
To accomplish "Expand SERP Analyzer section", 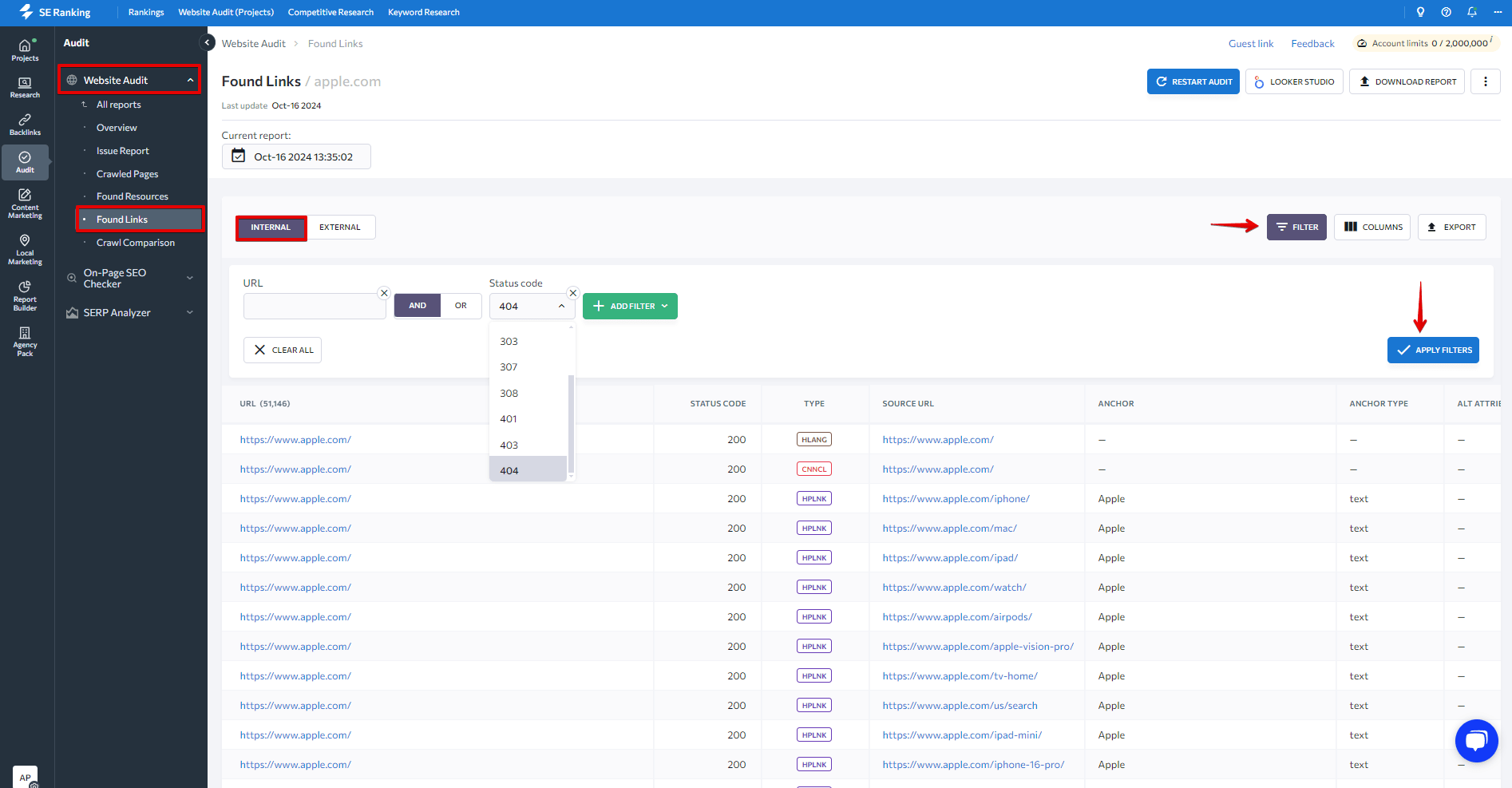I will (190, 312).
